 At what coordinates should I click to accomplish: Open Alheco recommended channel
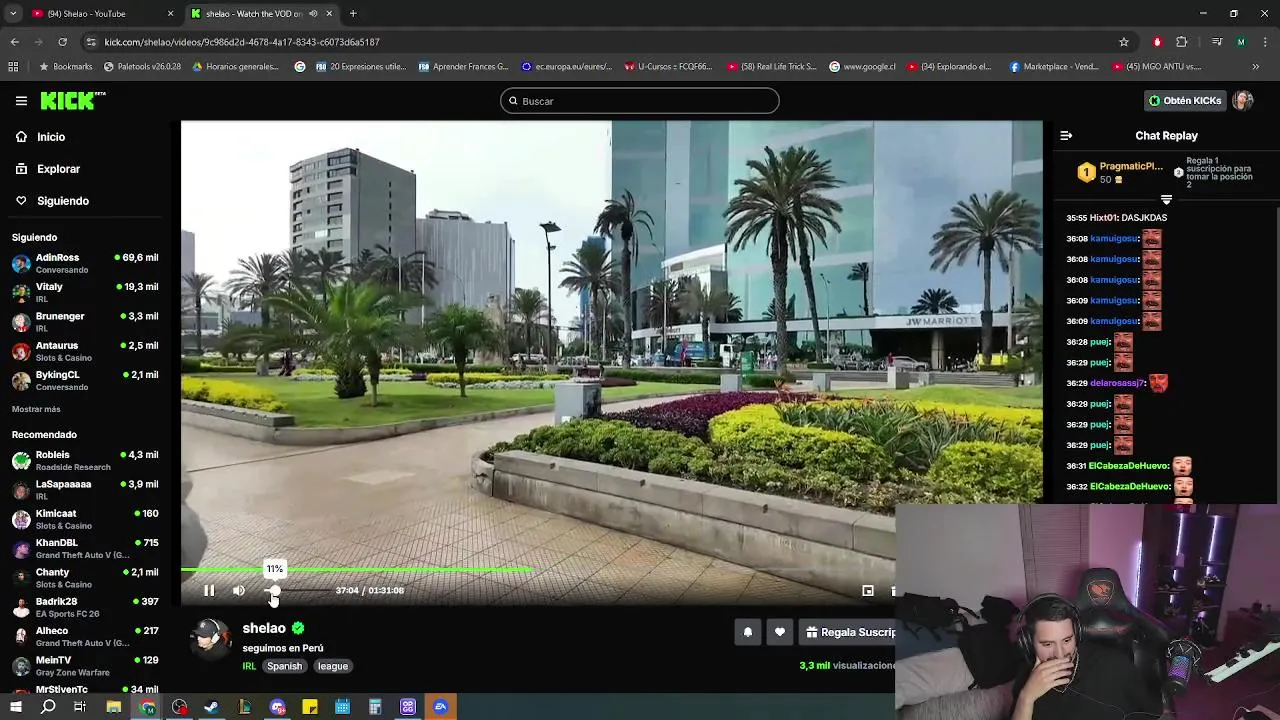tap(85, 636)
